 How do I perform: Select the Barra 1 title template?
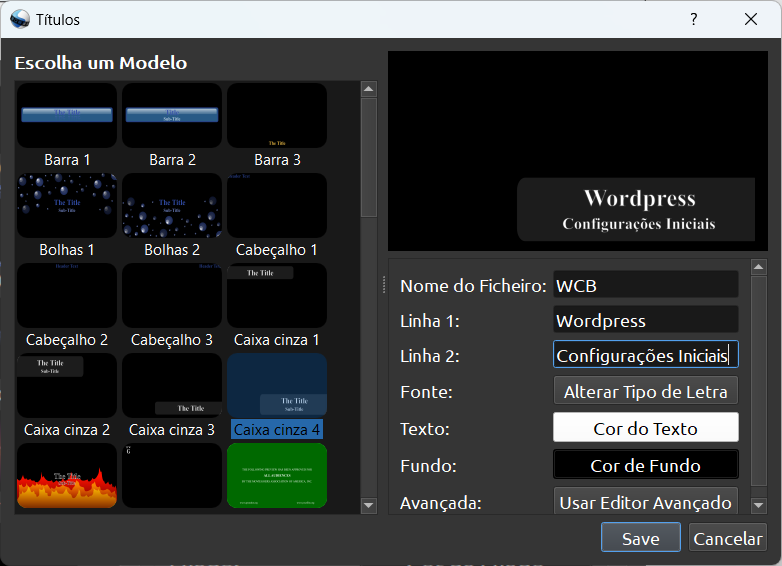pyautogui.click(x=67, y=116)
